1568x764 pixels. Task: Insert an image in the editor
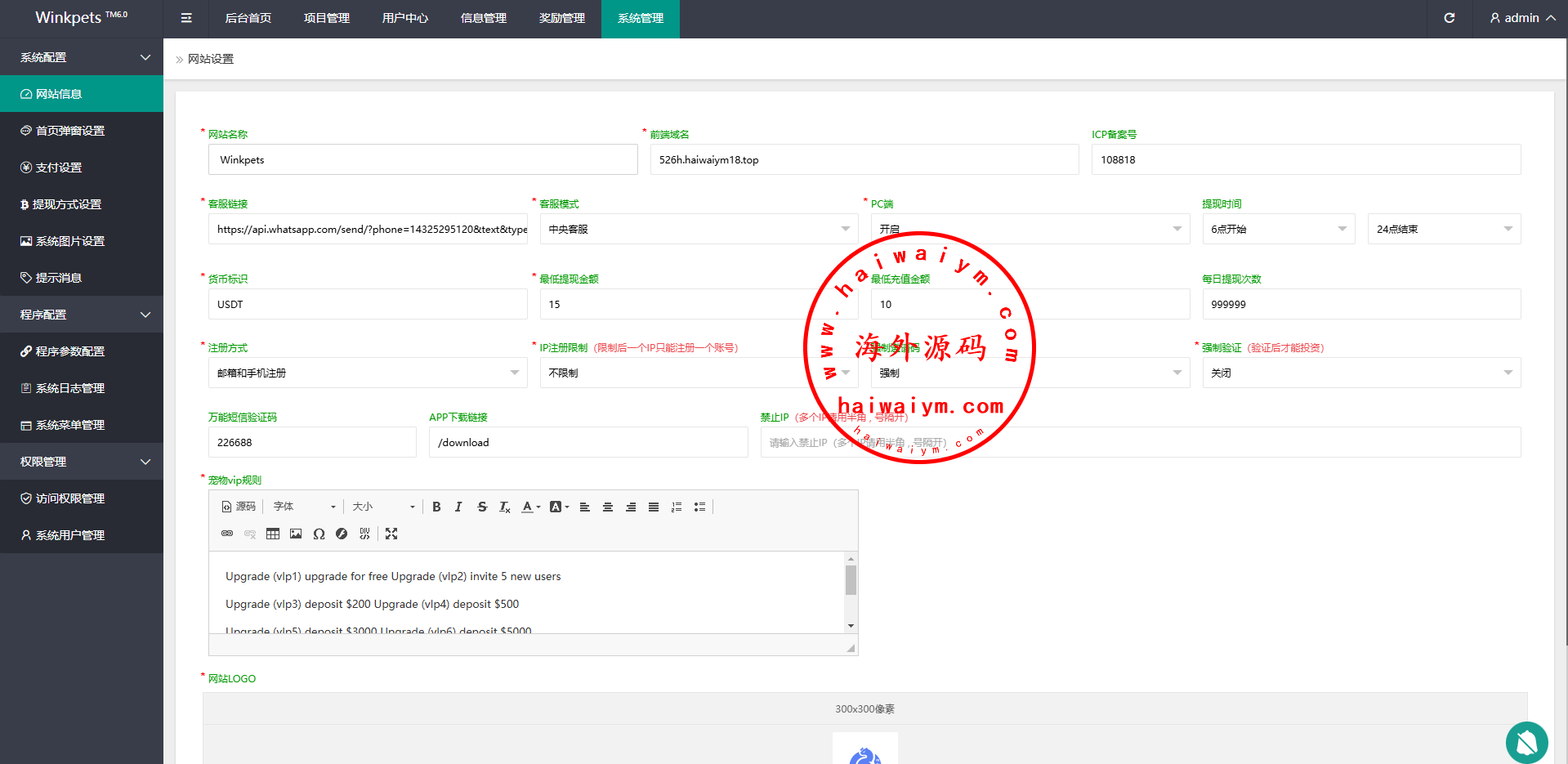[x=296, y=534]
